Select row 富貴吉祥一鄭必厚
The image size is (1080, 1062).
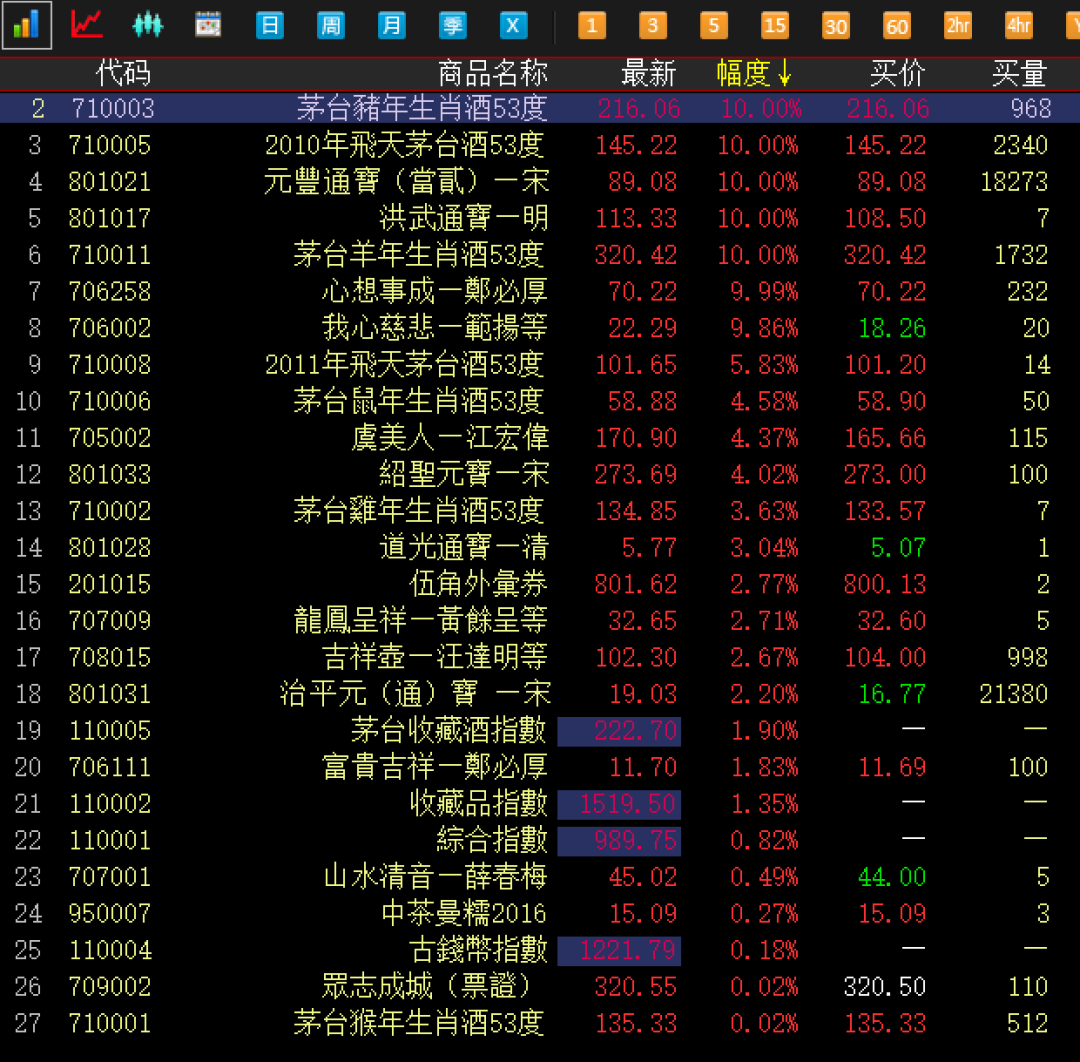[540, 767]
